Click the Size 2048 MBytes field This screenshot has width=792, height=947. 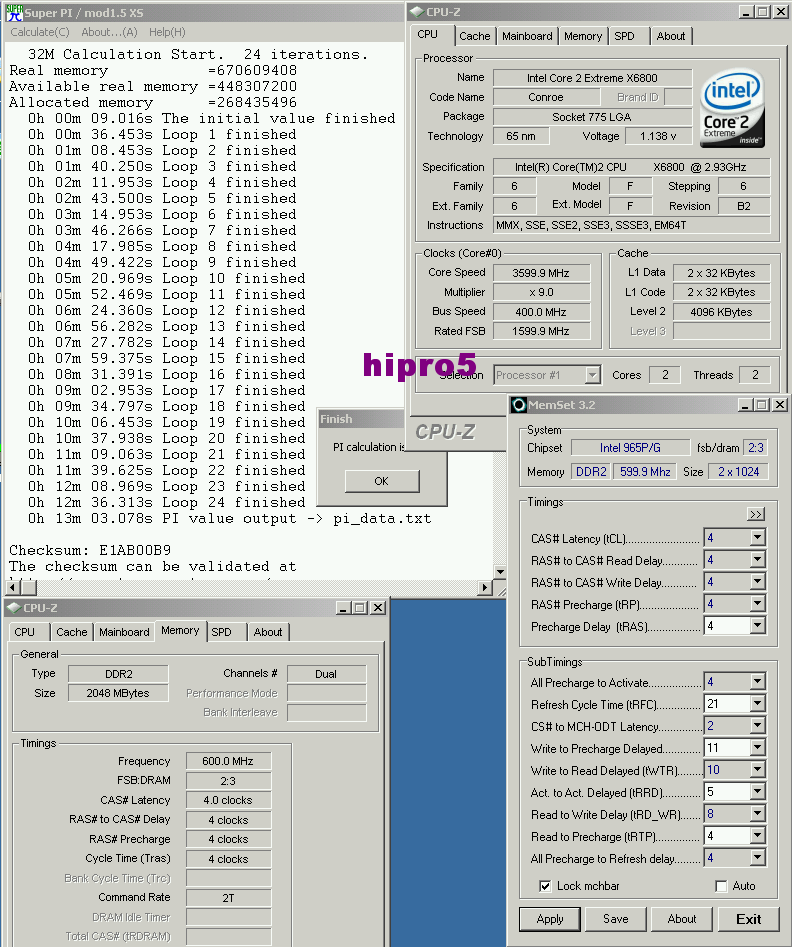pyautogui.click(x=118, y=693)
